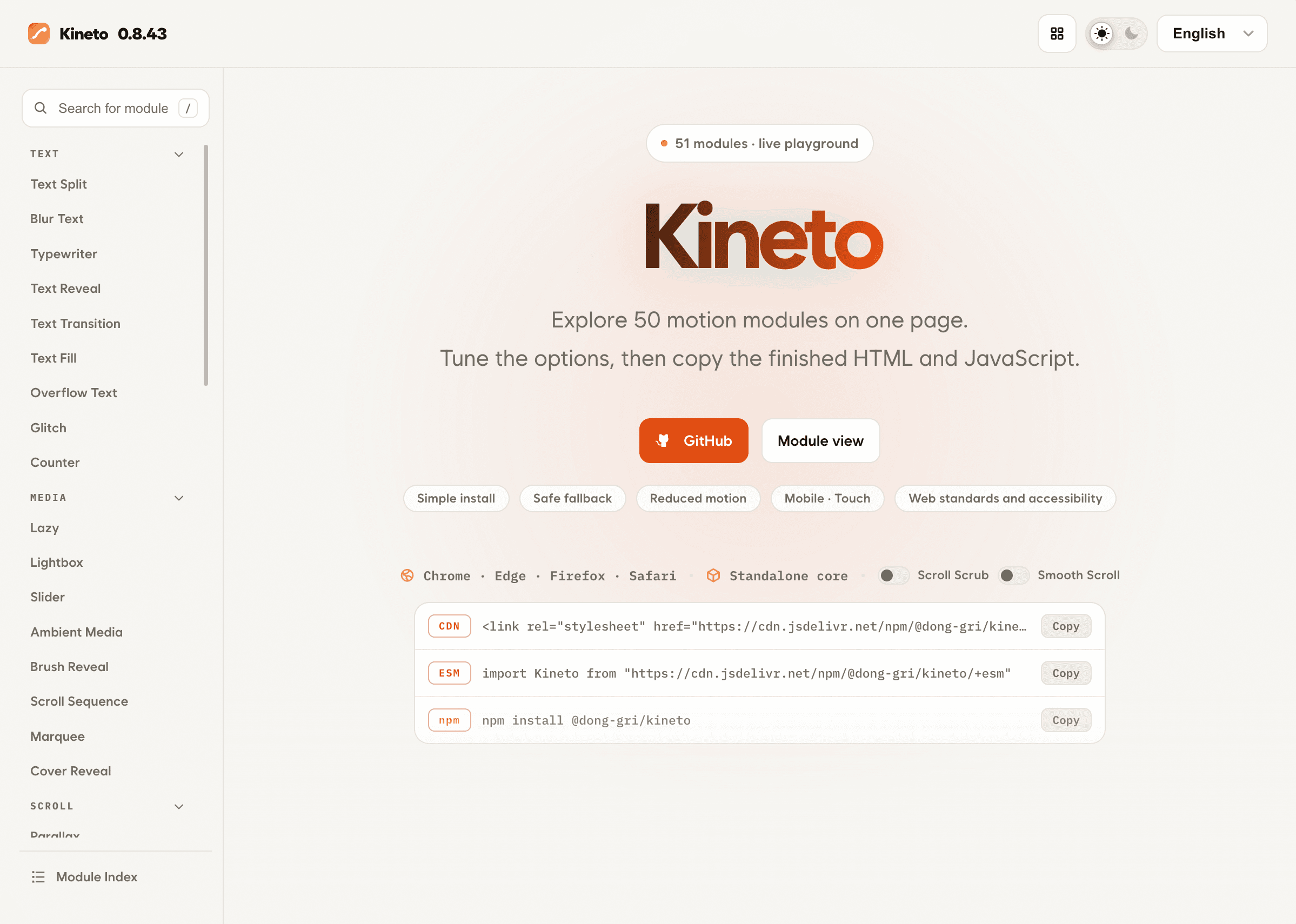Screen dimensions: 1296x924
Task: Collapse the TEXT section chevron
Action: coord(179,154)
